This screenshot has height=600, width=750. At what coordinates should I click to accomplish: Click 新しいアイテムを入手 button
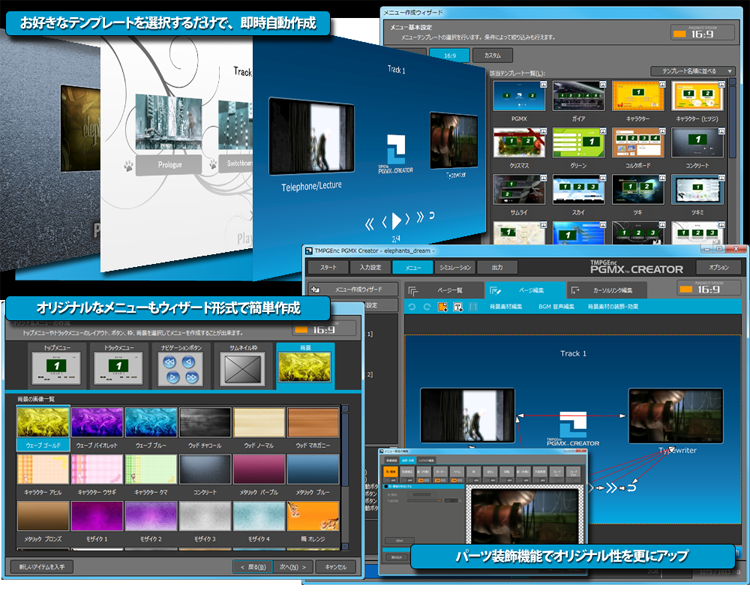[x=41, y=567]
